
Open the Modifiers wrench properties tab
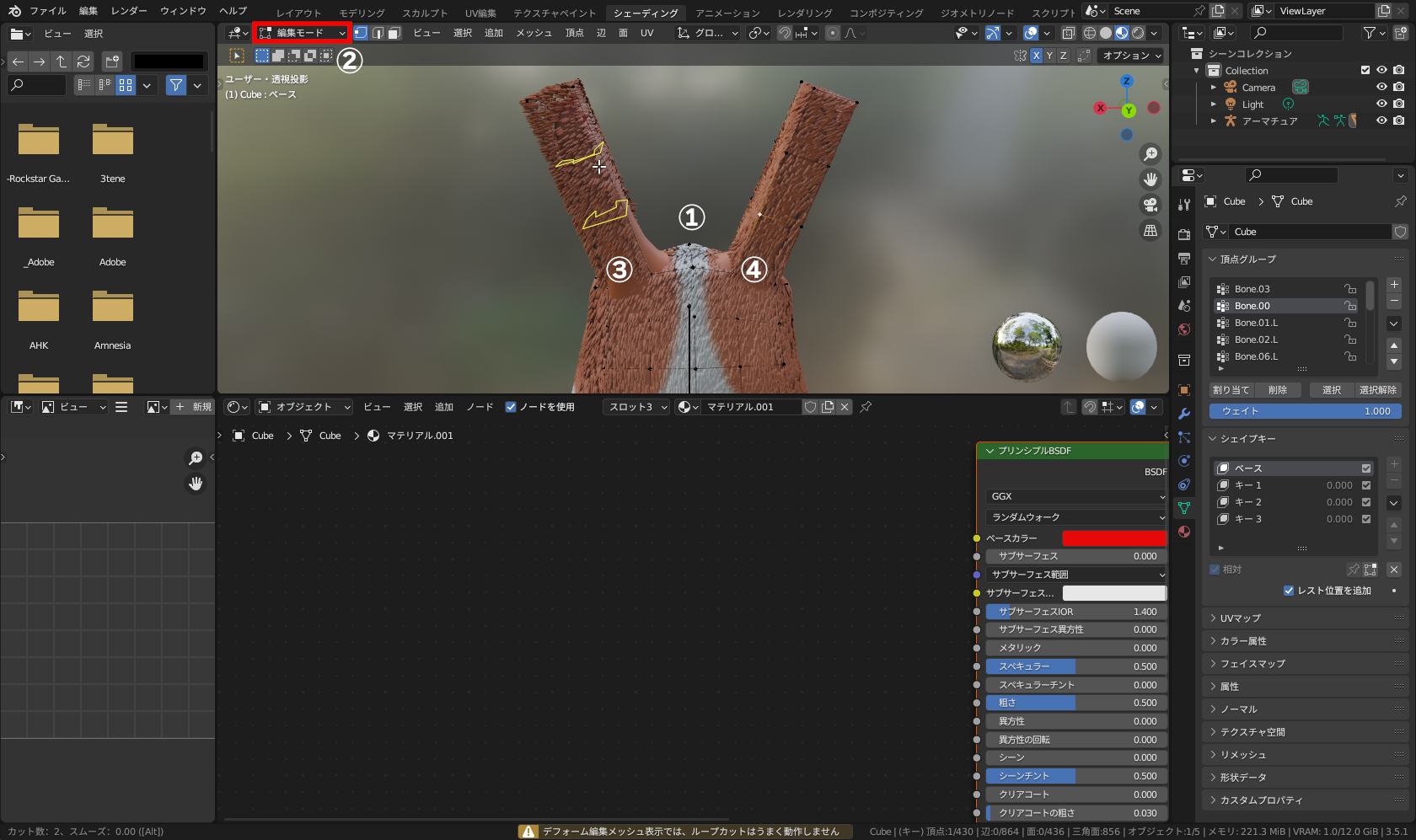1184,414
